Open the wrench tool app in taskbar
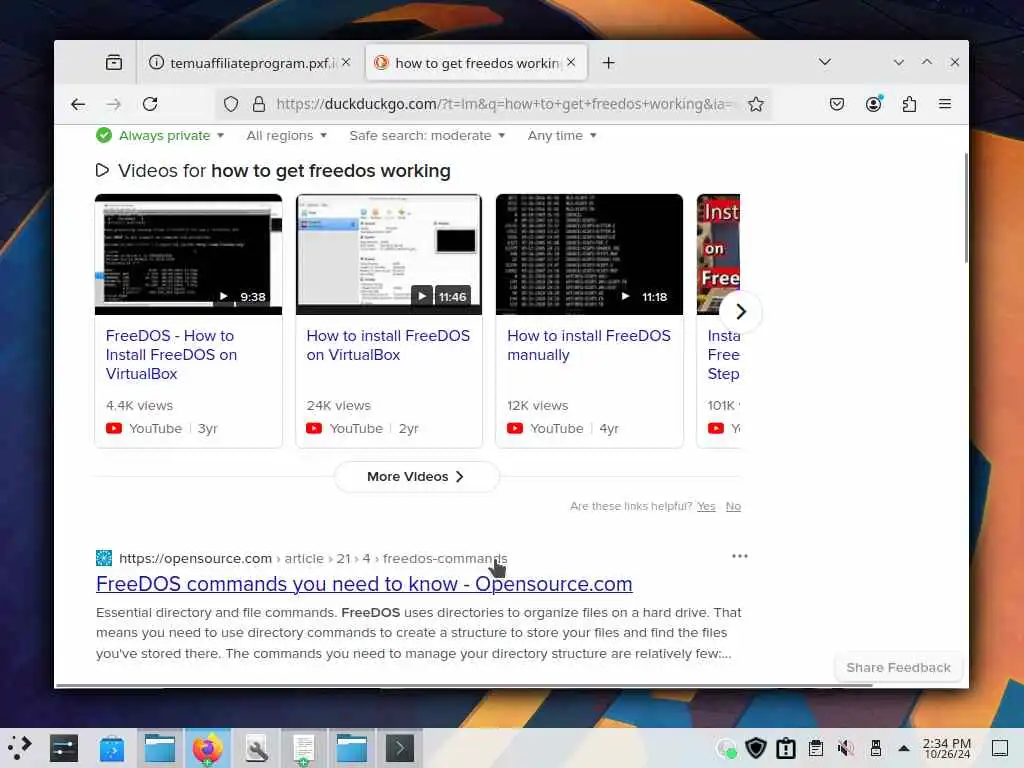 tap(256, 748)
